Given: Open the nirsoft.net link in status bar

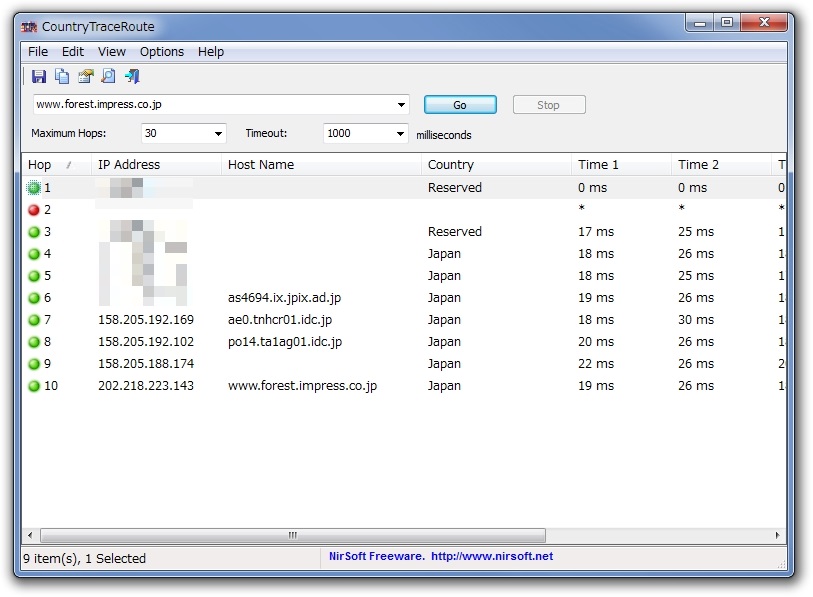Looking at the screenshot, I should click(492, 556).
